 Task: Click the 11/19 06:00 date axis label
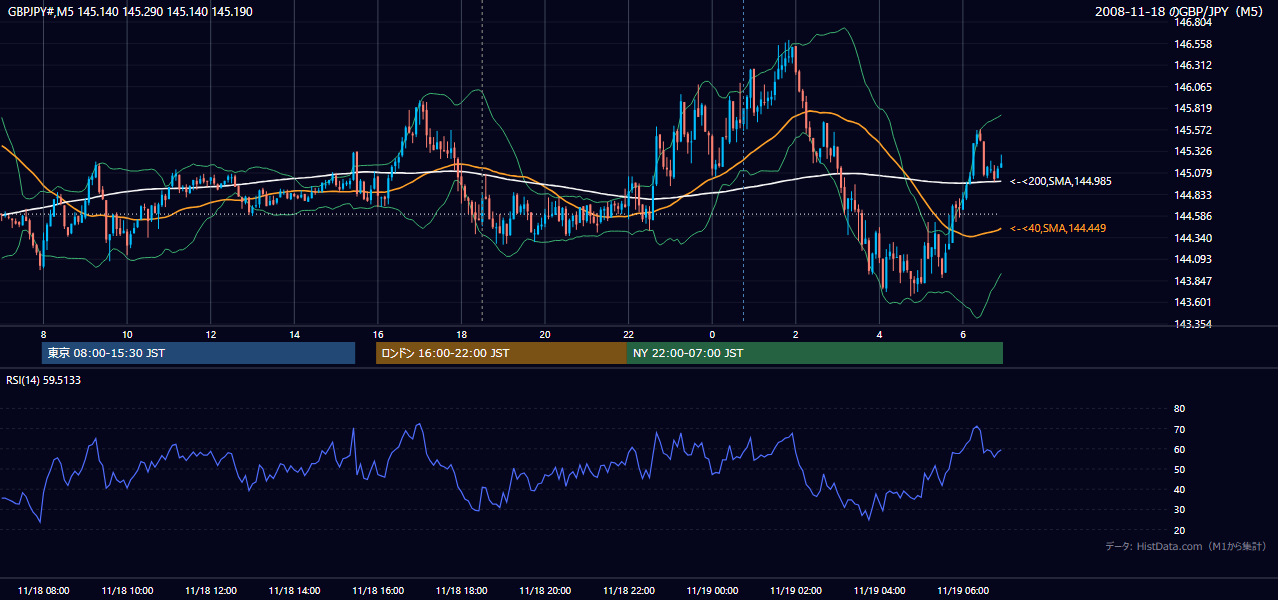coord(963,591)
